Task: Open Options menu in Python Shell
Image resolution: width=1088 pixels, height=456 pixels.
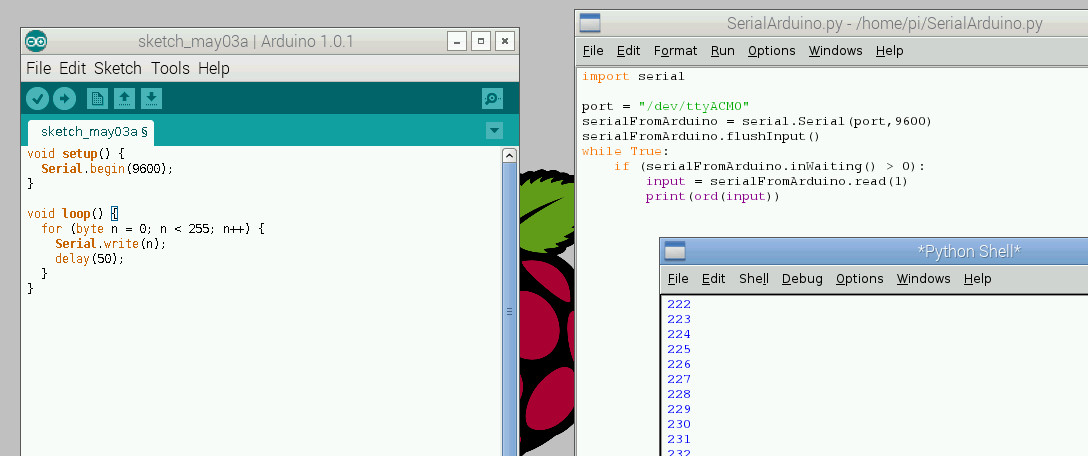Action: click(x=860, y=278)
